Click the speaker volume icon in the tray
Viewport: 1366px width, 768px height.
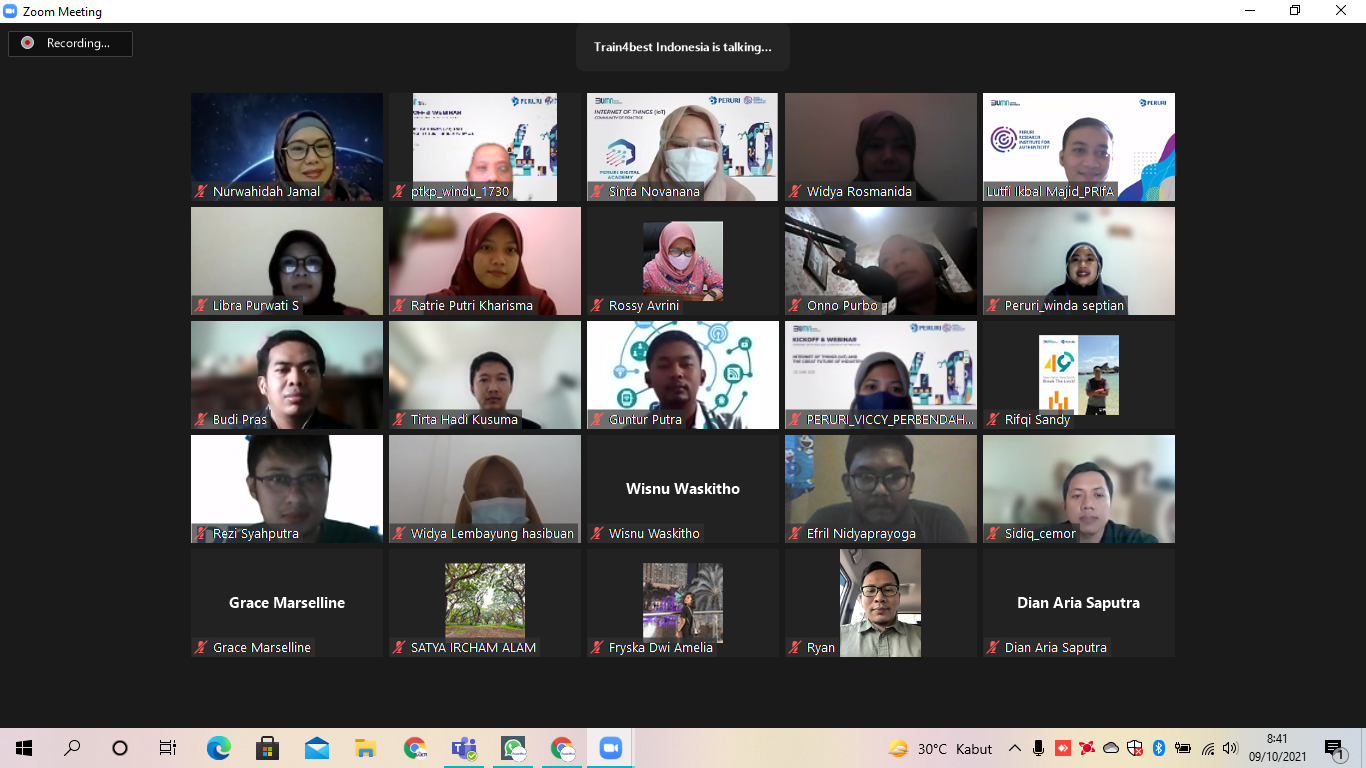click(x=1230, y=748)
